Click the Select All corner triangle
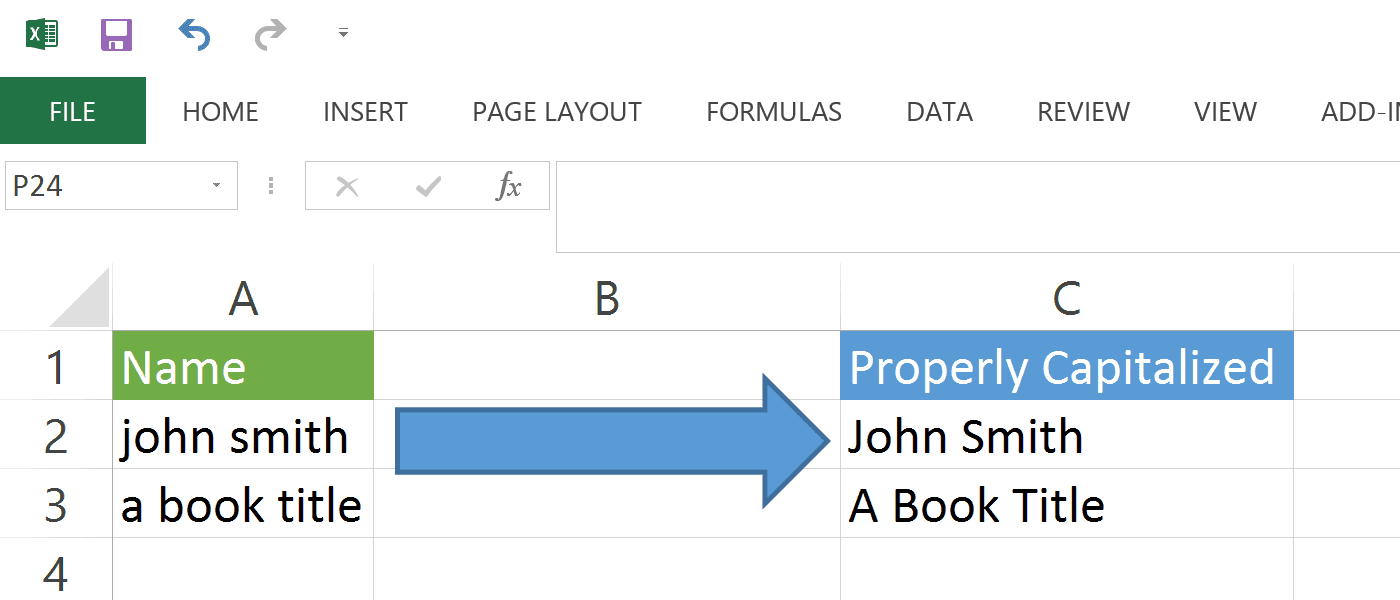The image size is (1400, 600). (80, 299)
